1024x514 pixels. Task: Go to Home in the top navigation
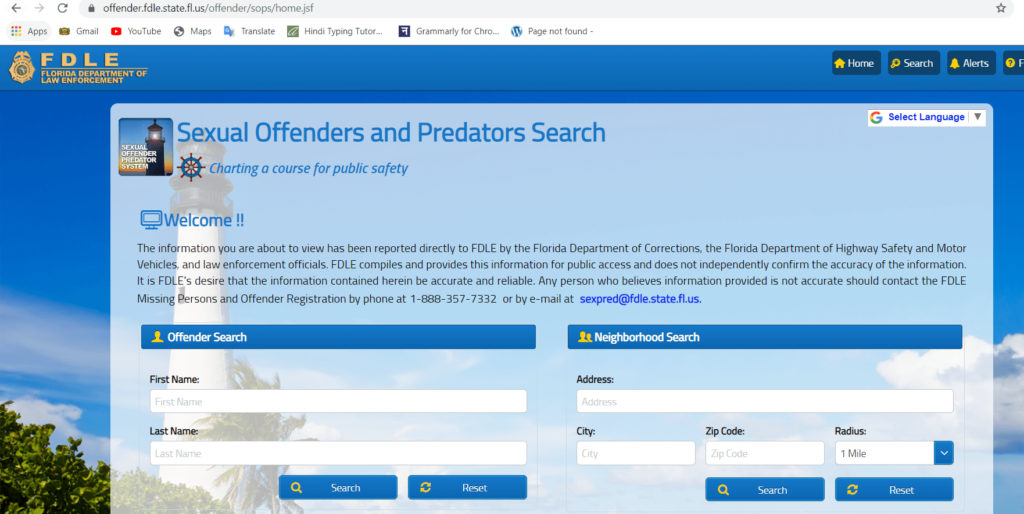(856, 63)
